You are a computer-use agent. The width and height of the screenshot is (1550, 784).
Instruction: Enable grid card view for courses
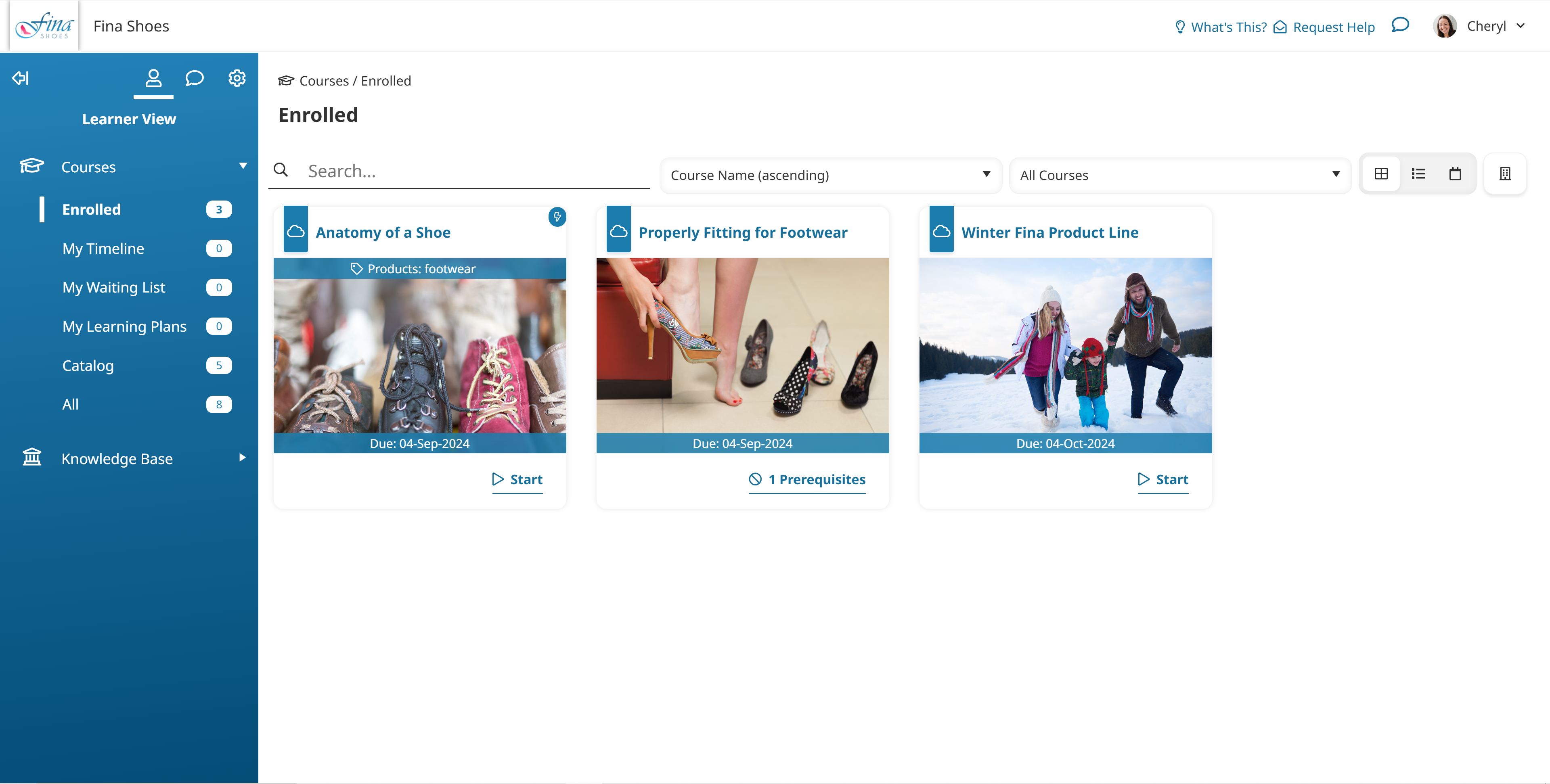pyautogui.click(x=1381, y=173)
